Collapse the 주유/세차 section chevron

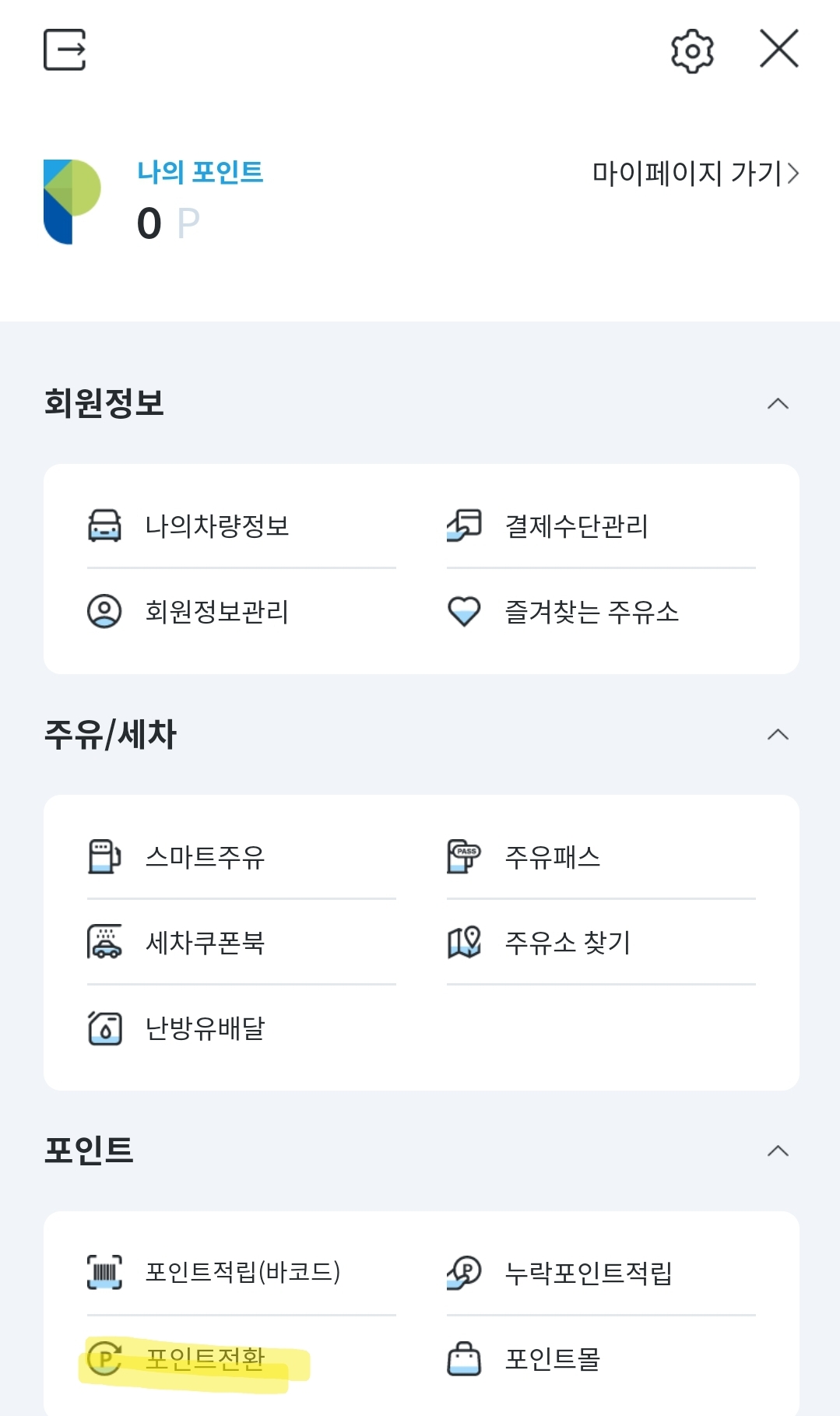(778, 734)
